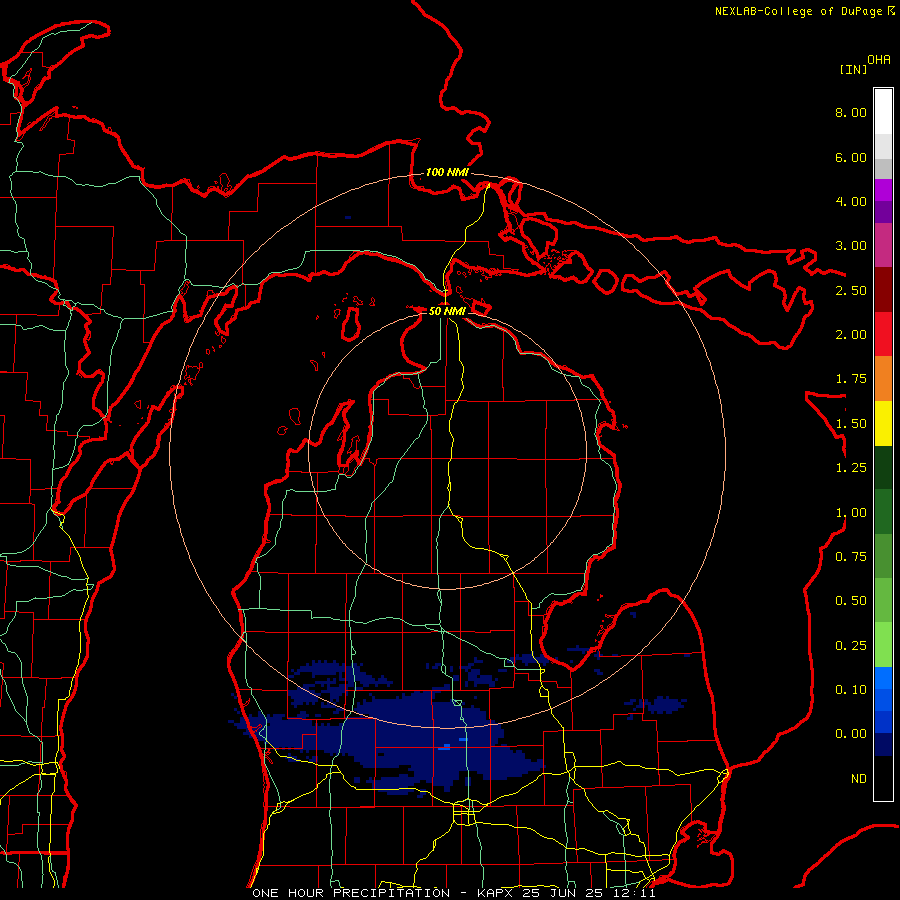Click the "0.50" legend value
This screenshot has height=900, width=900.
(x=851, y=601)
